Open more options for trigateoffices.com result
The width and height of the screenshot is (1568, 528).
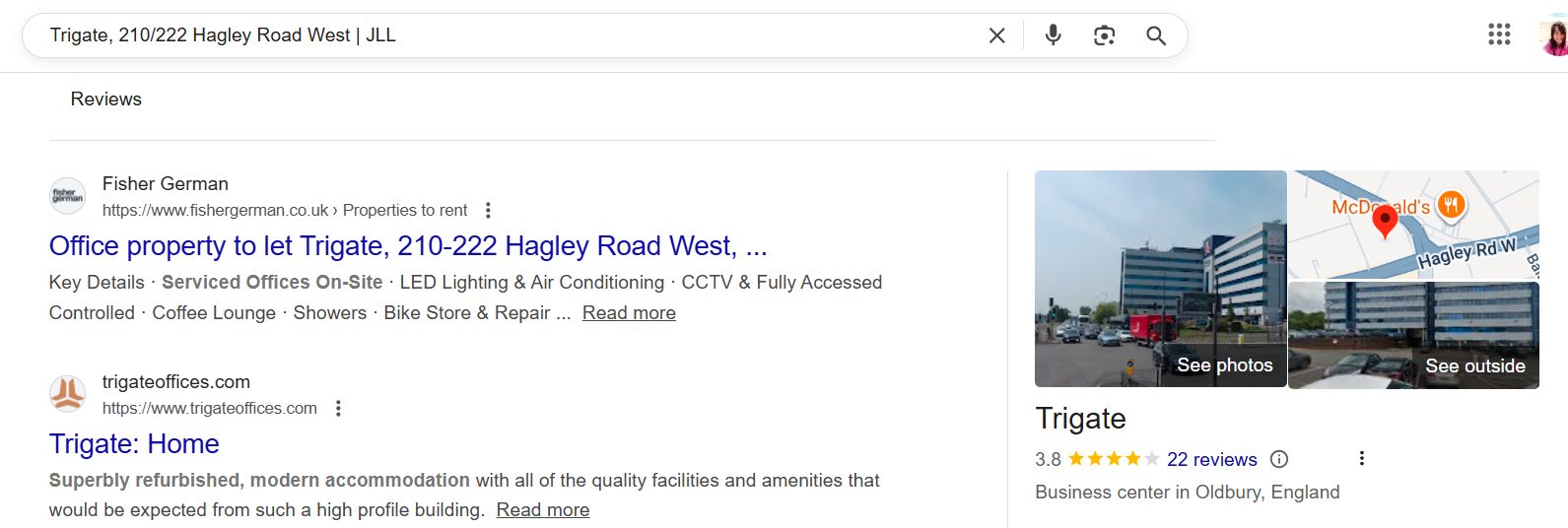click(338, 408)
